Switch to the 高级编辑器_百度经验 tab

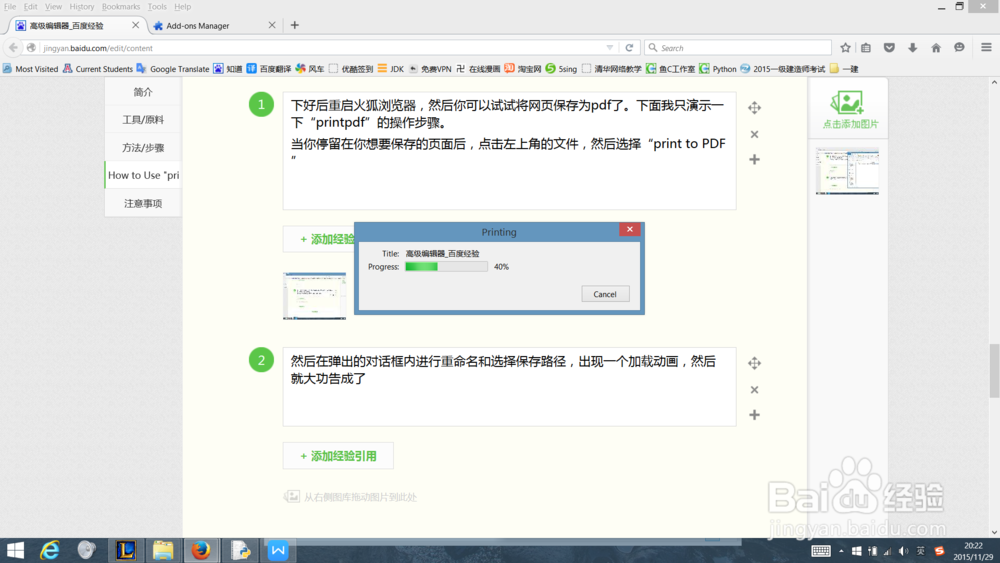click(x=77, y=26)
